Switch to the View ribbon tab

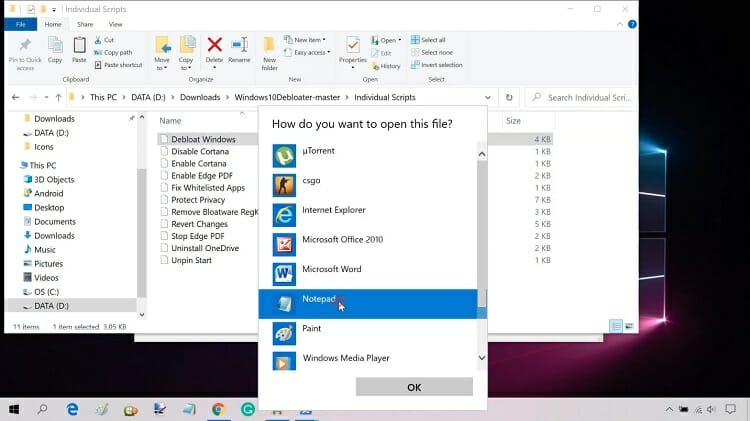(x=115, y=24)
